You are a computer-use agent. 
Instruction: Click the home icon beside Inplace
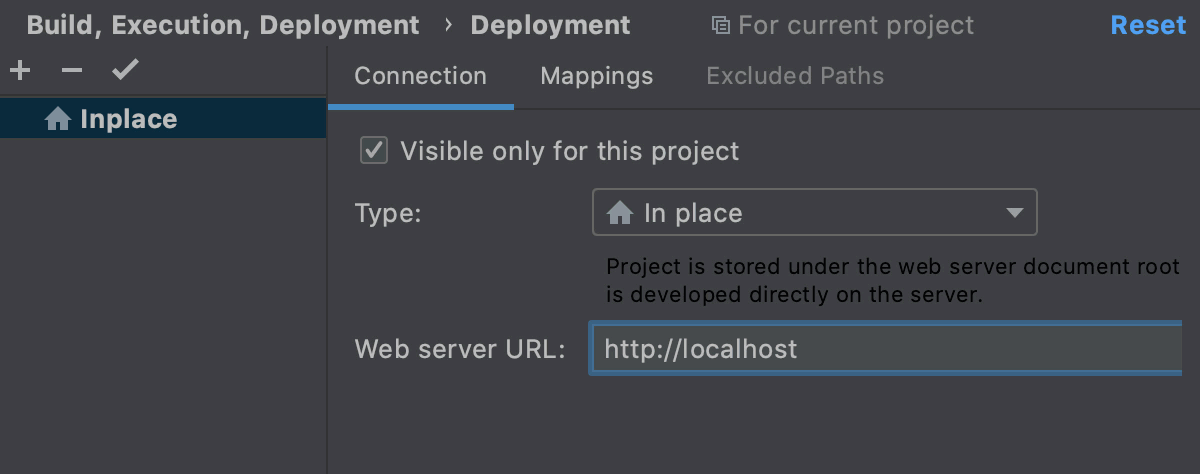click(58, 120)
